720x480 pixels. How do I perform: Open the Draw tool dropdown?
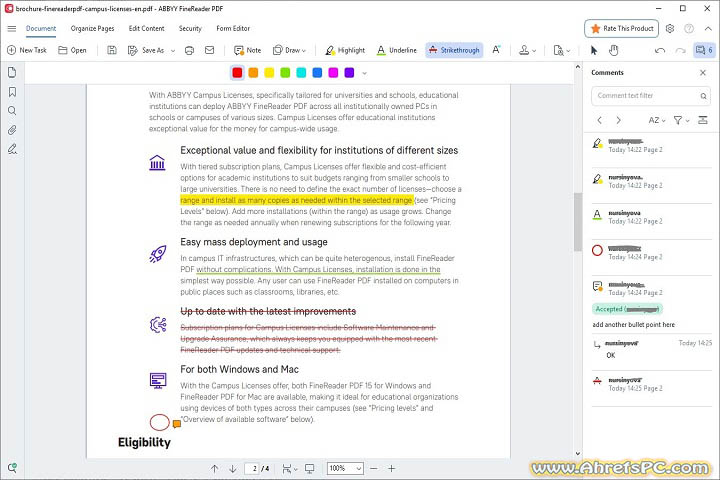coord(289,50)
